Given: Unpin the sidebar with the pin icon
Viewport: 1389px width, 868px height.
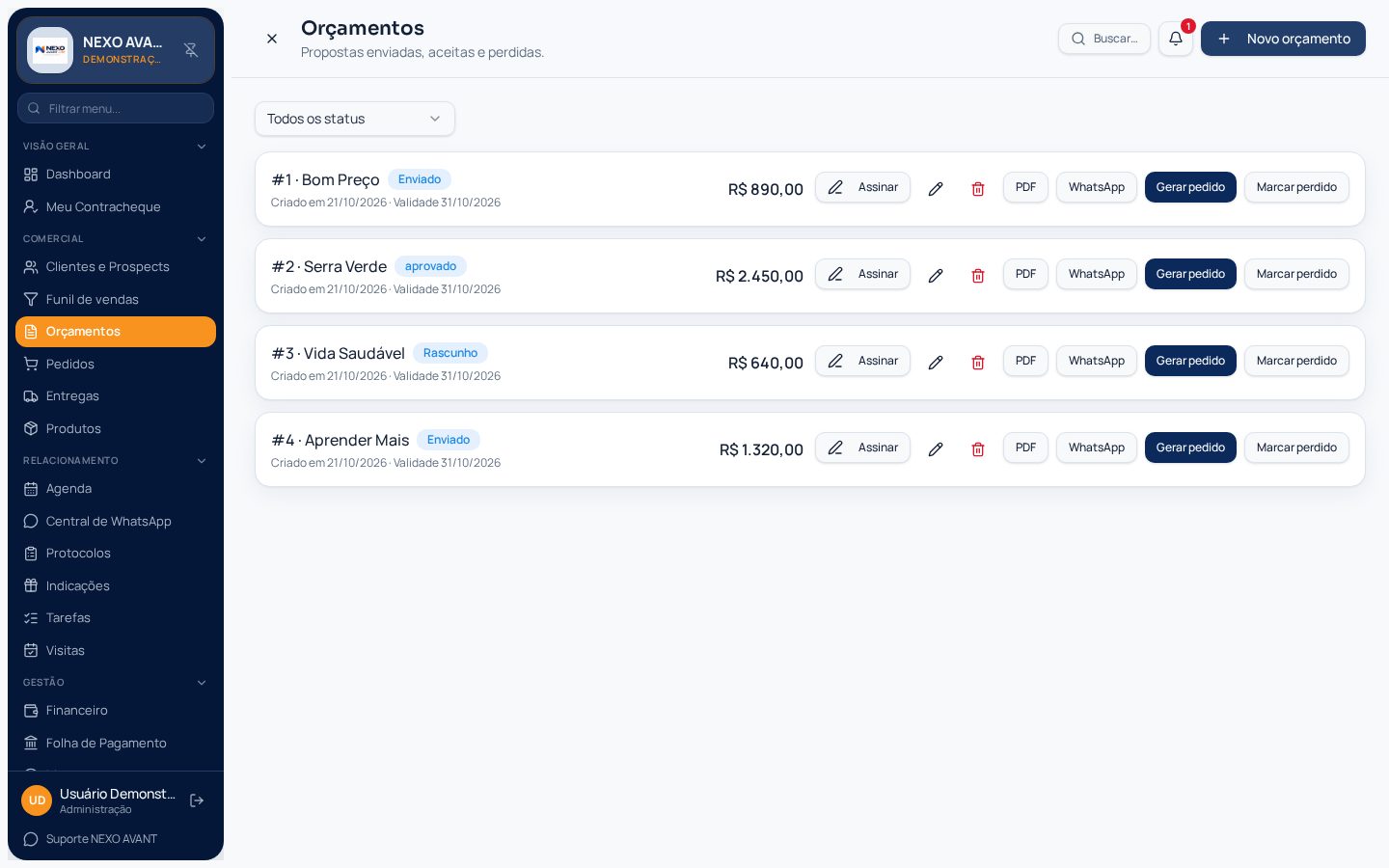Looking at the screenshot, I should 191,50.
